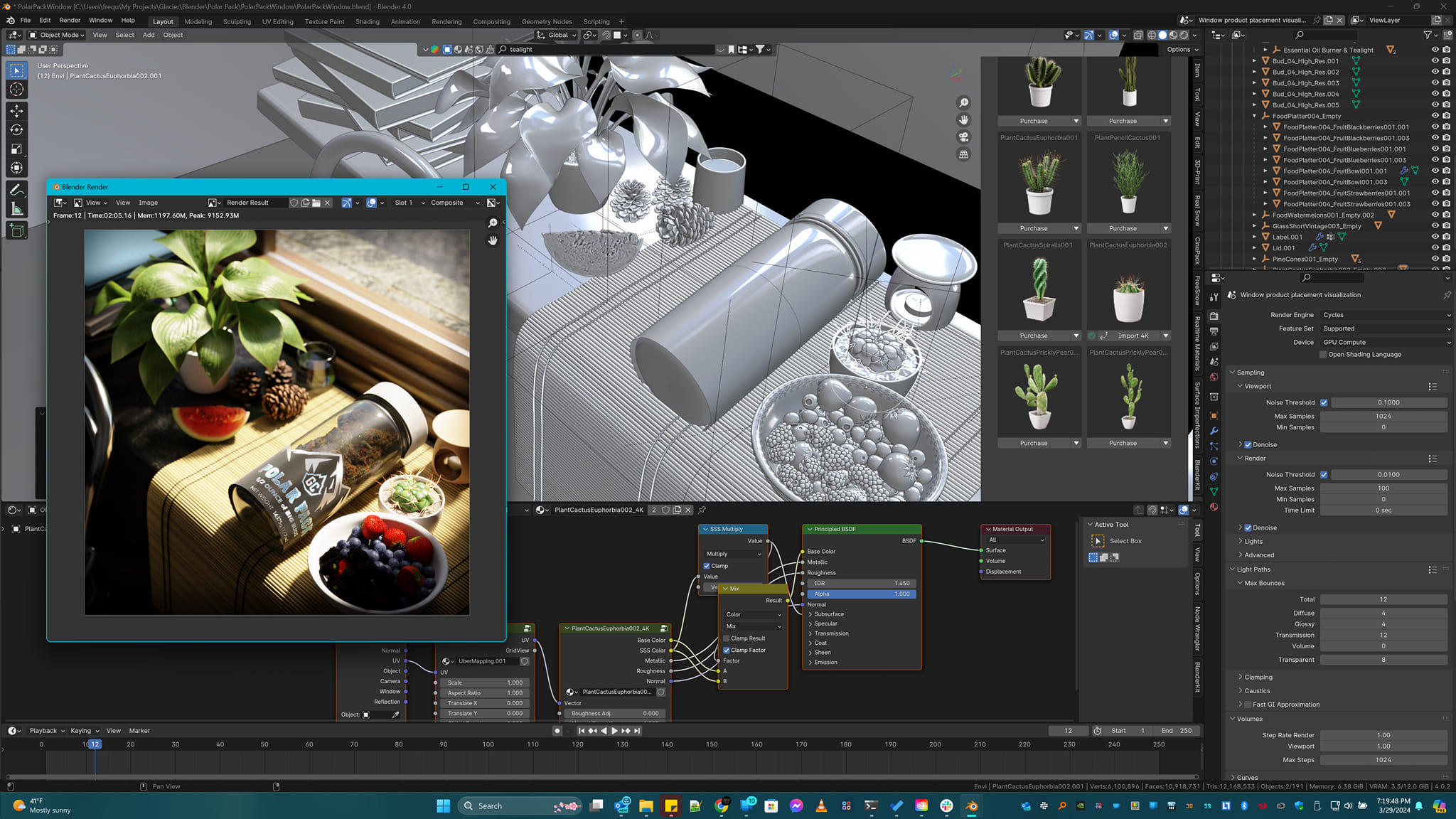Open Blender from Windows taskbar
The width and height of the screenshot is (1456, 819).
coord(971,805)
